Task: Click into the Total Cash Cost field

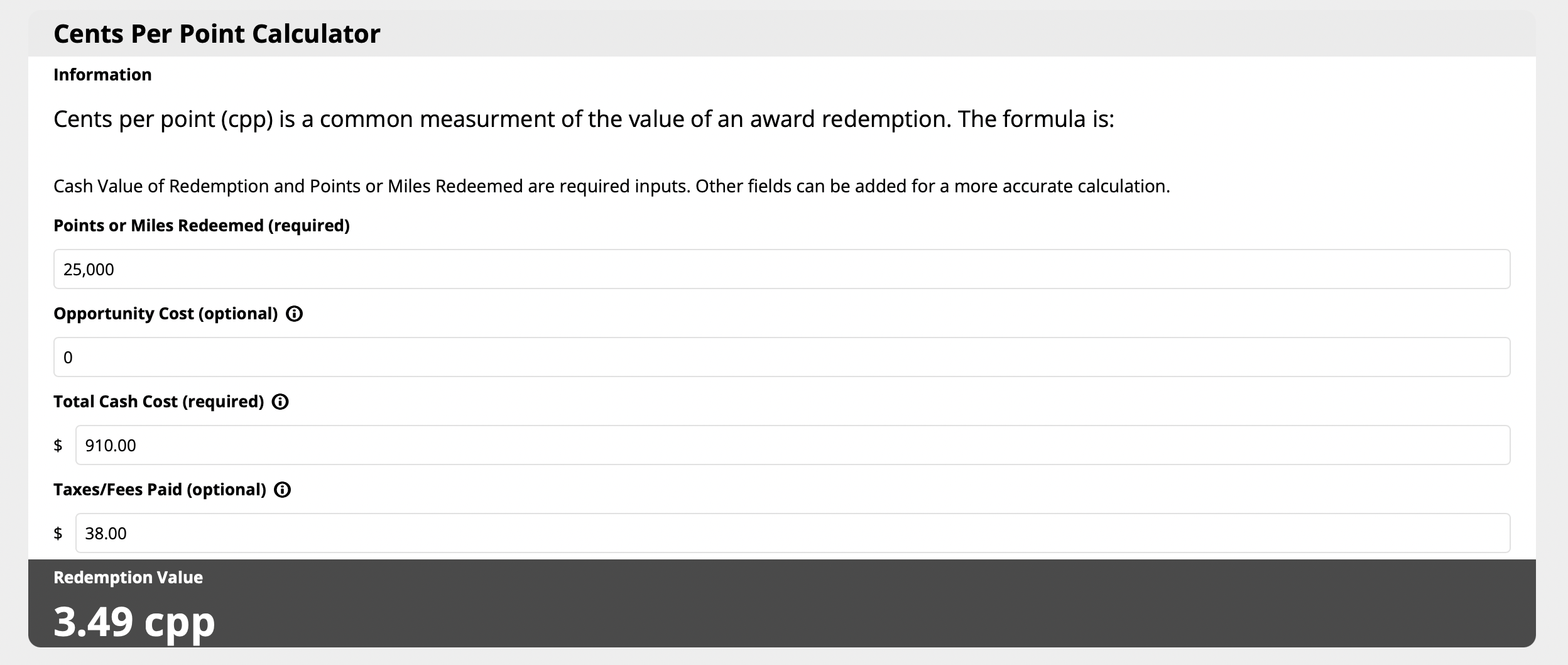Action: click(792, 445)
